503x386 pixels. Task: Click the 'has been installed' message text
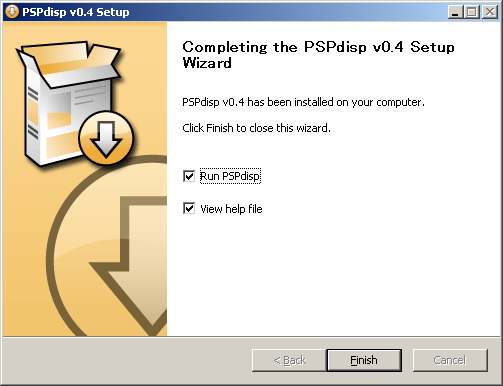[303, 102]
